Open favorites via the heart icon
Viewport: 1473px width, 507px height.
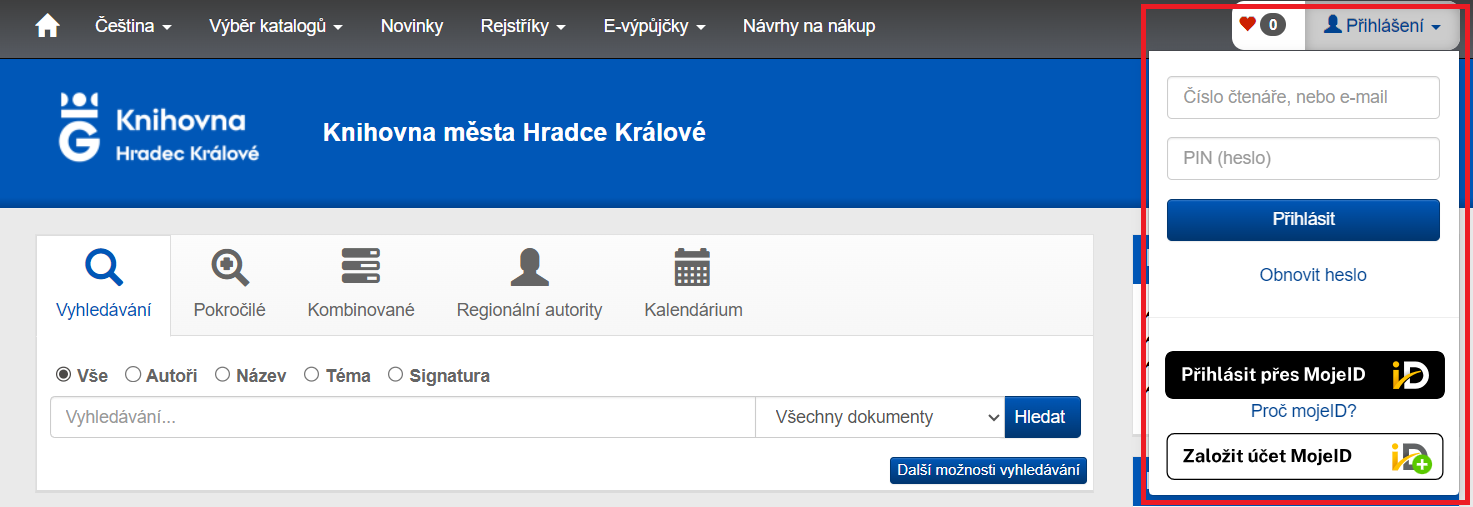[x=1247, y=26]
